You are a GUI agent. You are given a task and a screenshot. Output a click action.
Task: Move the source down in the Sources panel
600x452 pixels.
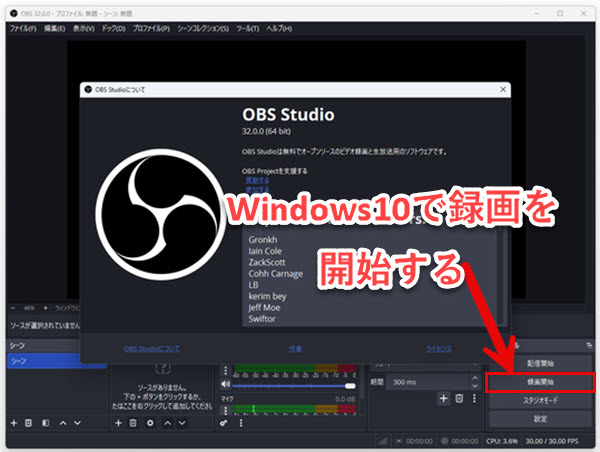182,423
